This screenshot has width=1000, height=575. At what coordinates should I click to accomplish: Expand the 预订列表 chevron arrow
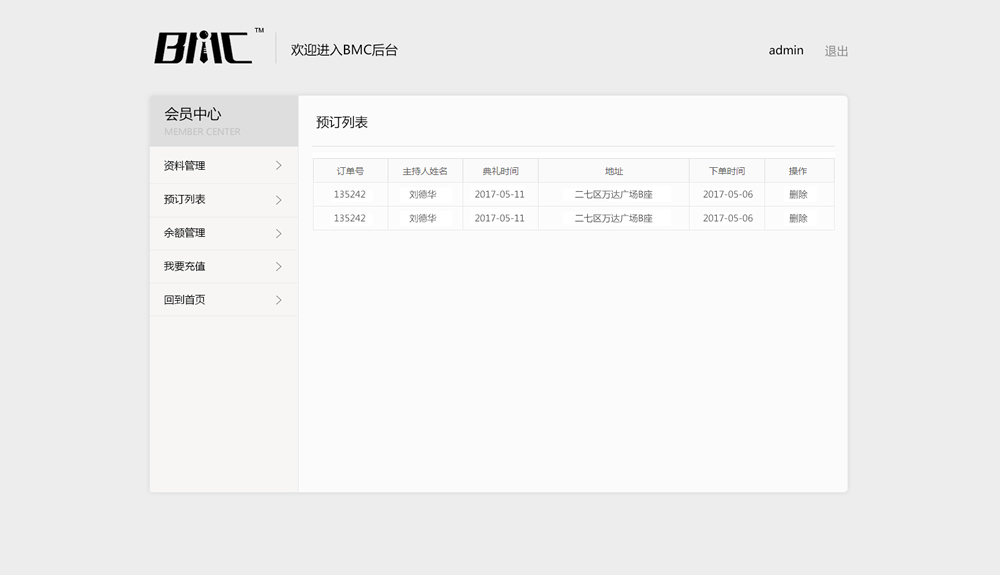tap(278, 200)
